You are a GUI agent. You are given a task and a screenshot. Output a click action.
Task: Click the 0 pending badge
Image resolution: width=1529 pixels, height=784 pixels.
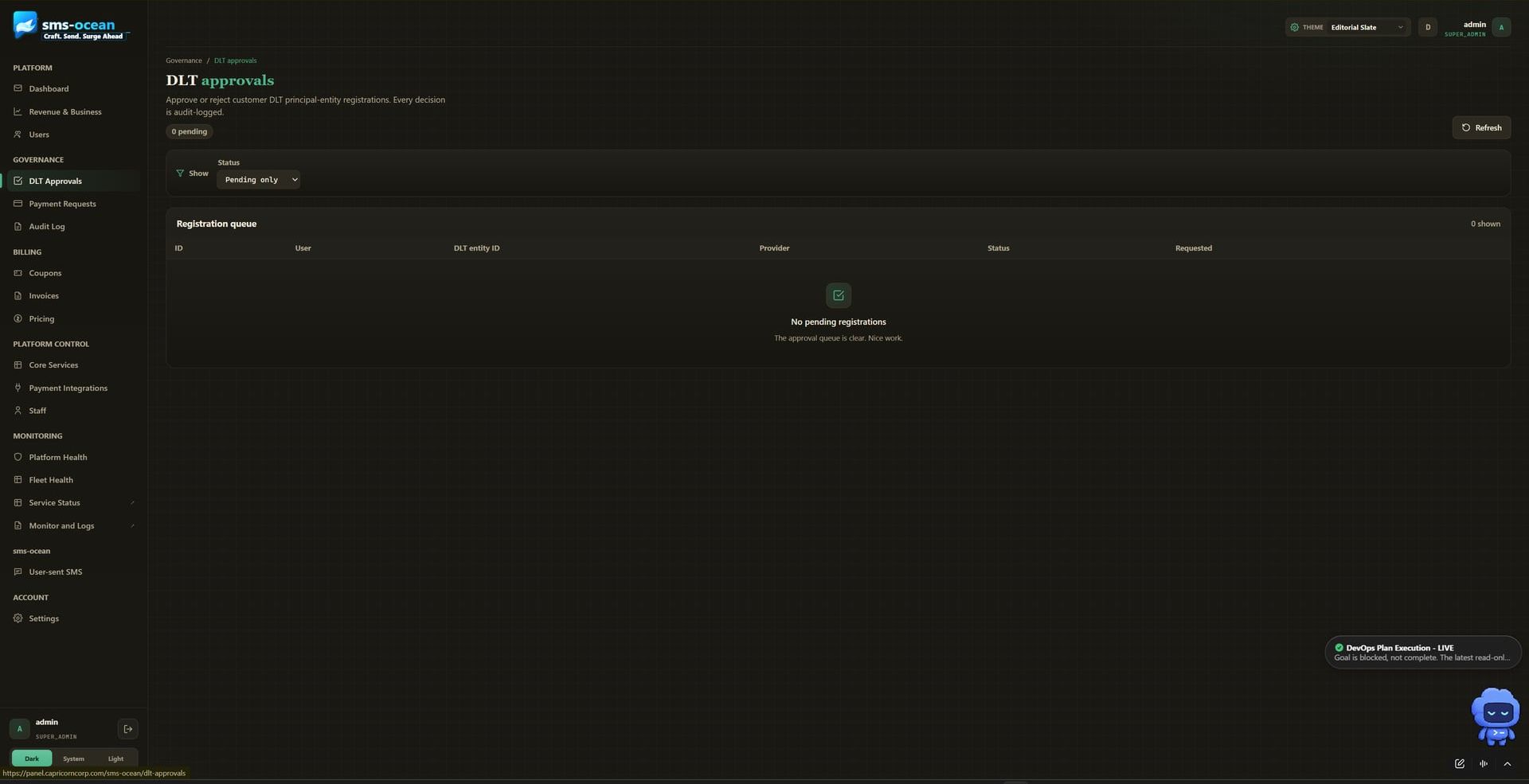[x=190, y=131]
